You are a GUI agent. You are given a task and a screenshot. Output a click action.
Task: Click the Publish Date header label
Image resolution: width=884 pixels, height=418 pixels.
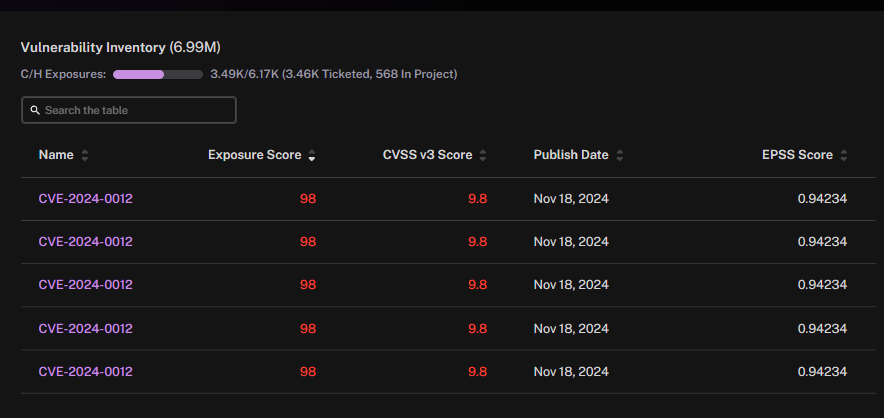pyautogui.click(x=571, y=155)
